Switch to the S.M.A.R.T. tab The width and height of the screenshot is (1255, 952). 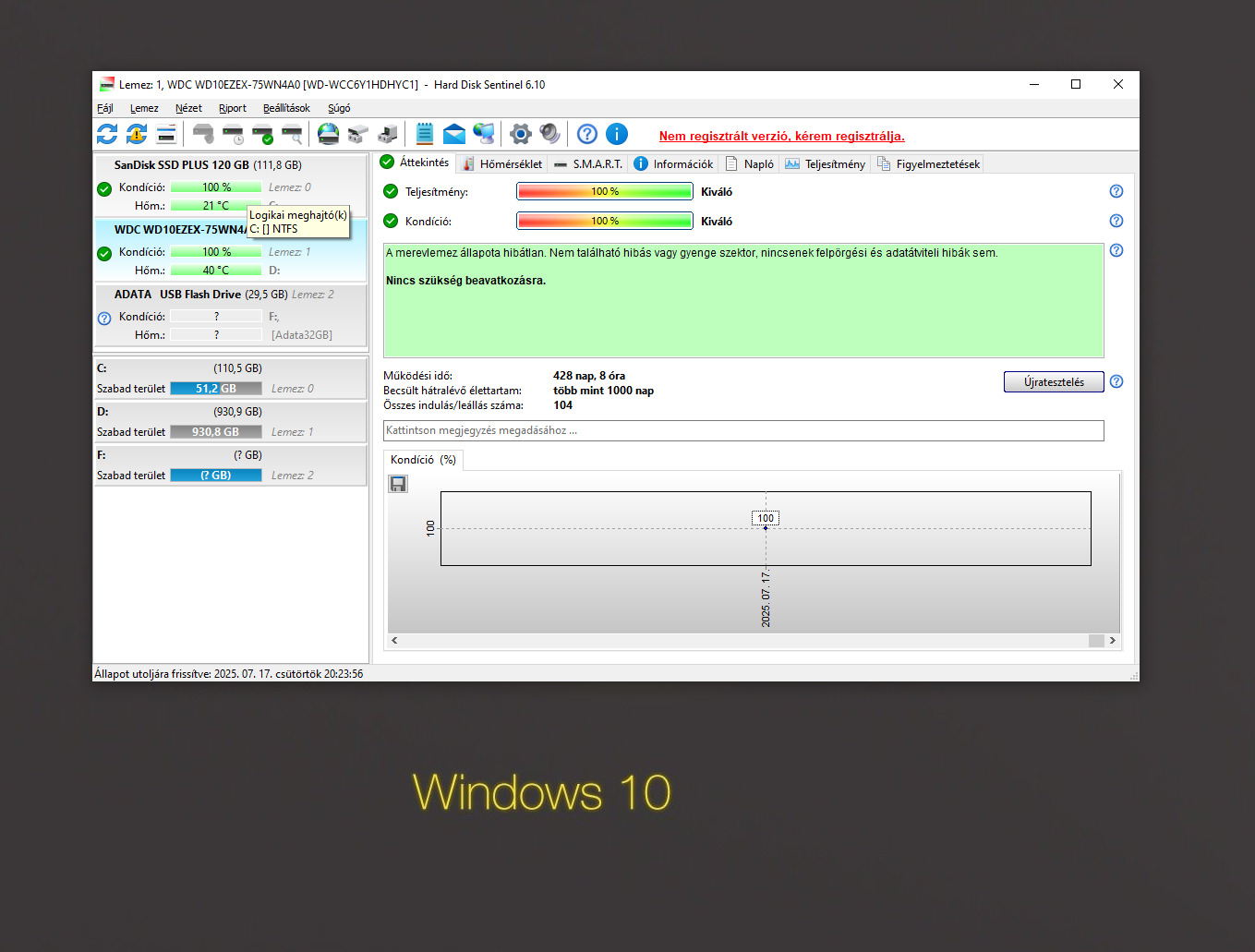(588, 163)
